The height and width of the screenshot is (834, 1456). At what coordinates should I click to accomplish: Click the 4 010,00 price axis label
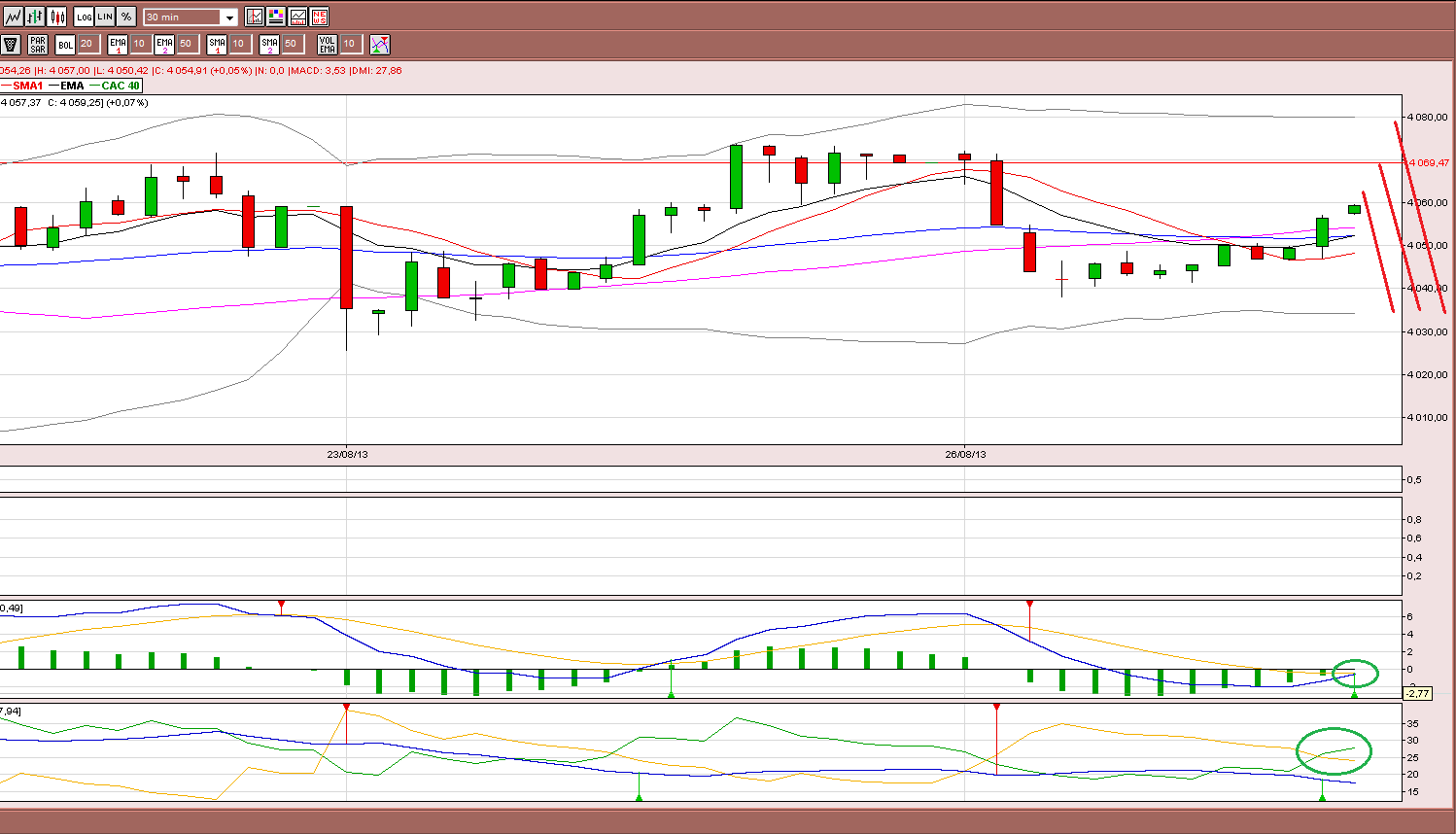click(1429, 417)
